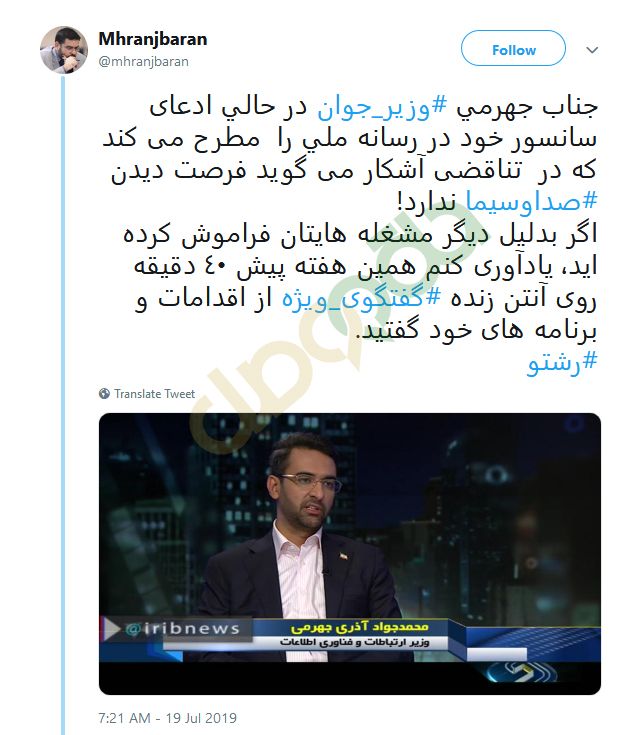Open the tweet options chevron menu
The height and width of the screenshot is (735, 637).
592,50
